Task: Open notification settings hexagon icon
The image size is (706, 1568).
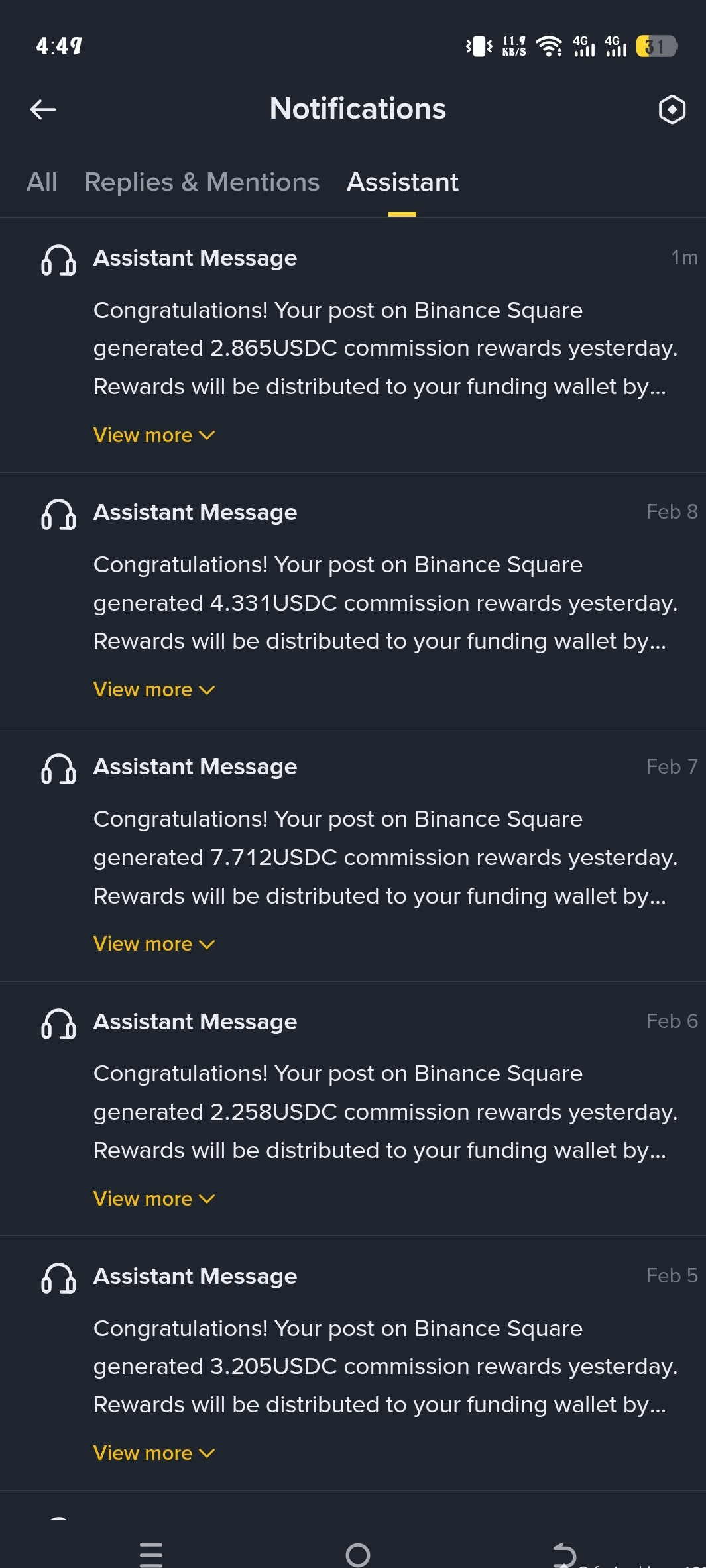Action: point(672,109)
